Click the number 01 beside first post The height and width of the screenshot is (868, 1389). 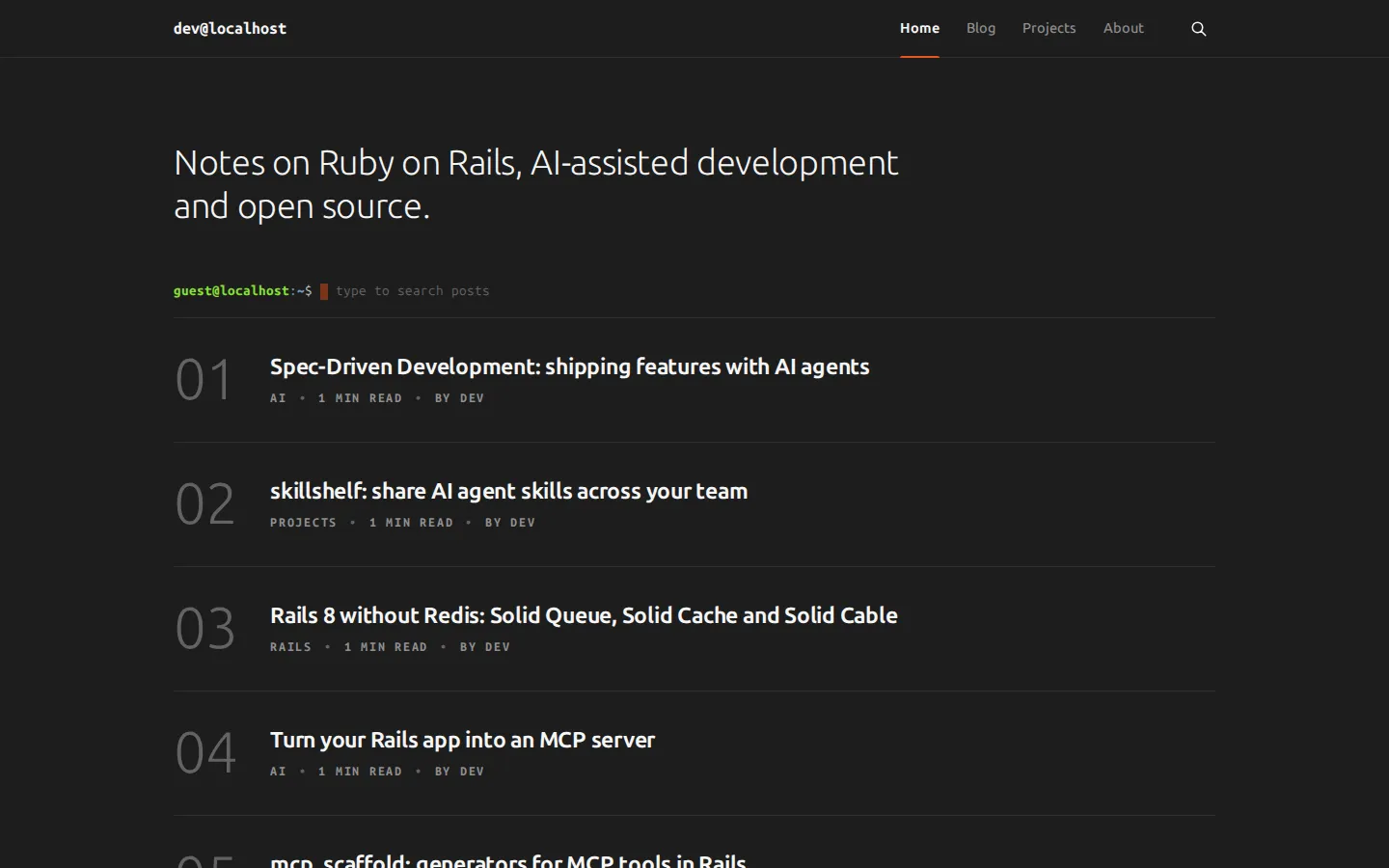(x=204, y=379)
